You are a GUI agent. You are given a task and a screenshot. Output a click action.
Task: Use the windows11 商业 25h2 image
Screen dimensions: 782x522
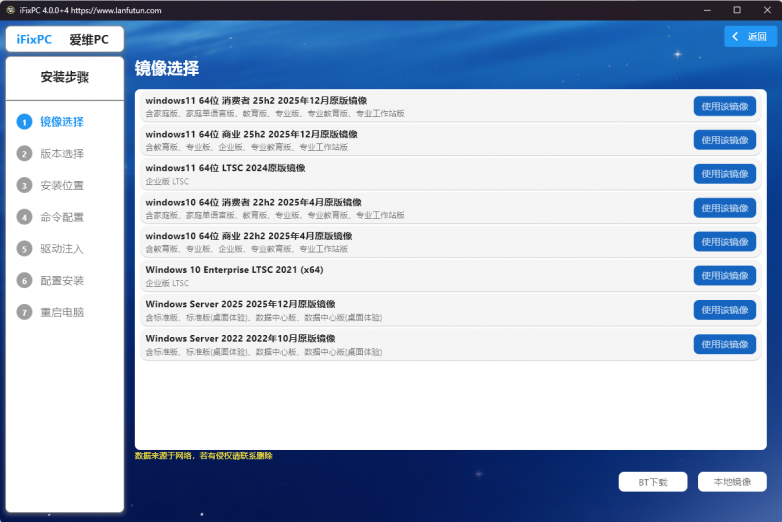[724, 140]
